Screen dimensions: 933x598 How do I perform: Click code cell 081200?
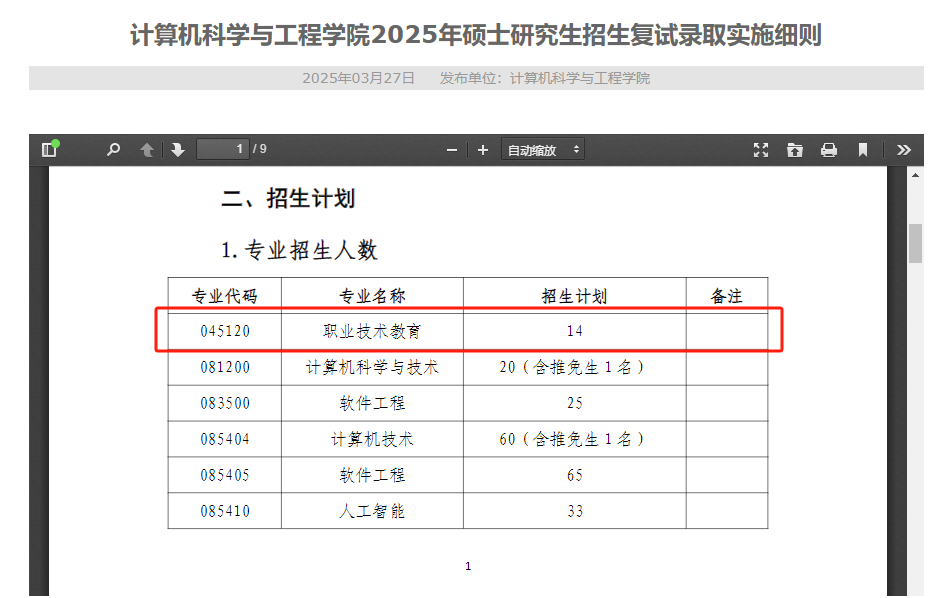point(225,367)
